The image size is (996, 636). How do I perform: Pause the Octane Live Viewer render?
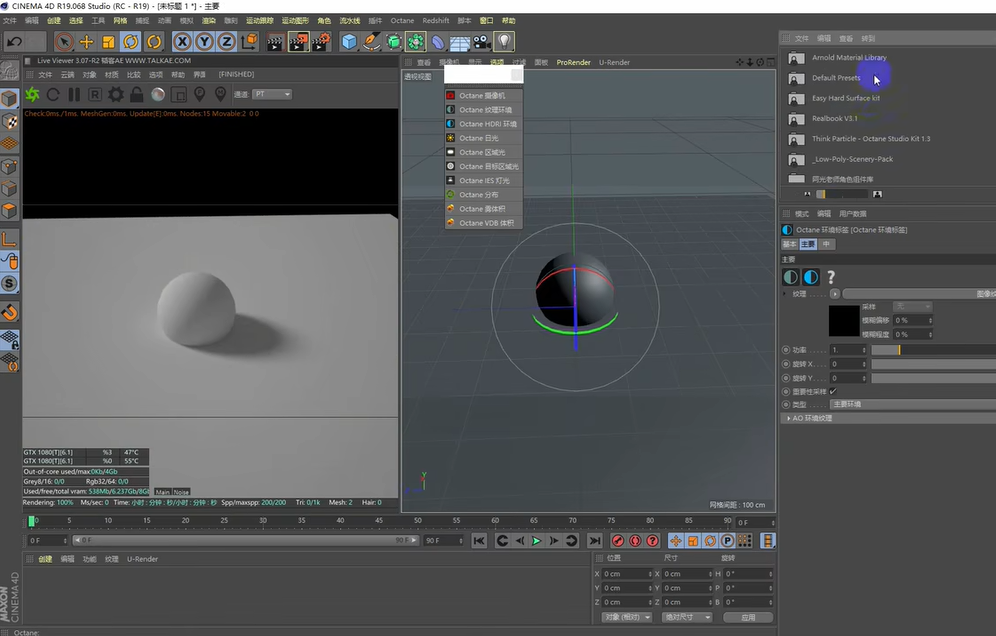pyautogui.click(x=76, y=94)
